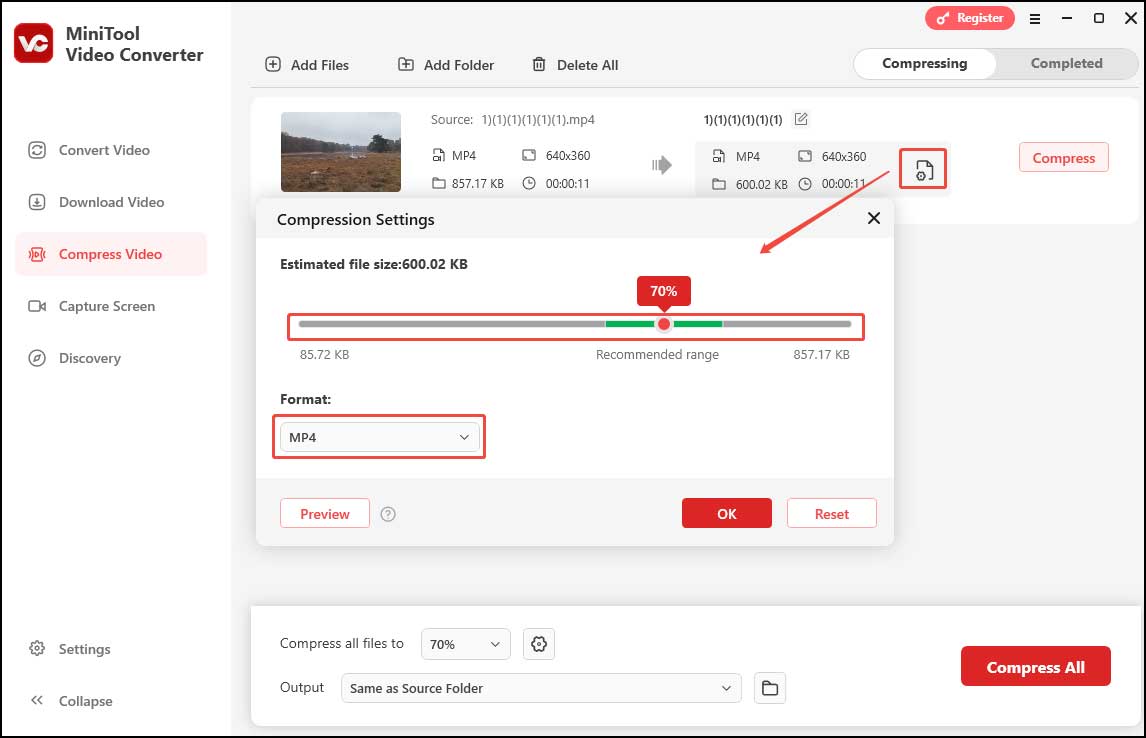Click the Recommended range label
Screen dimensions: 1146x738
pos(657,354)
